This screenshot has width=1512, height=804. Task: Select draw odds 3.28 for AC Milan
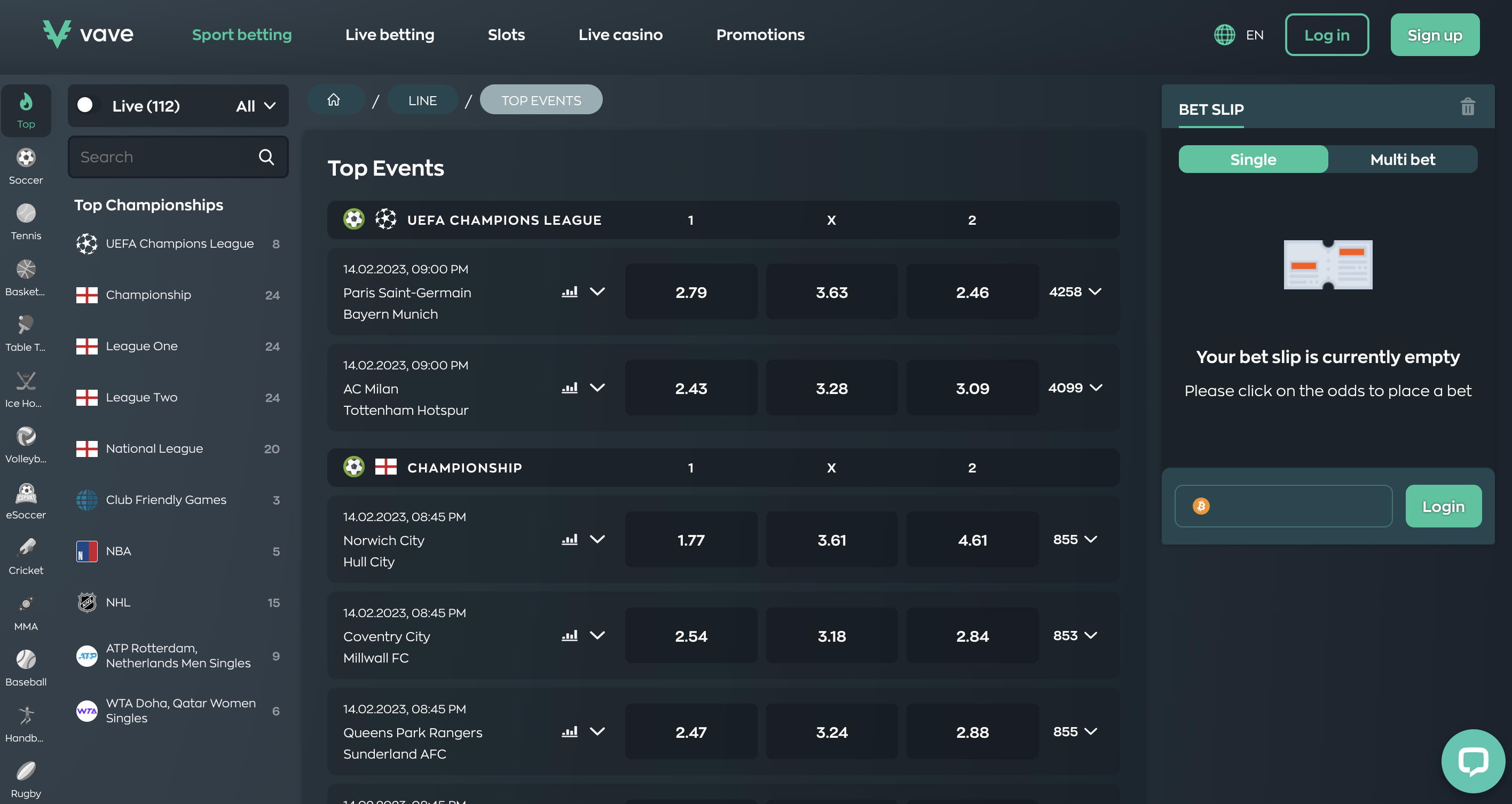coord(831,388)
